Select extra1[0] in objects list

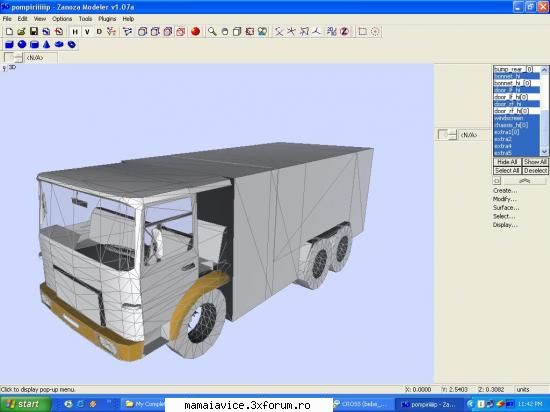coord(516,132)
